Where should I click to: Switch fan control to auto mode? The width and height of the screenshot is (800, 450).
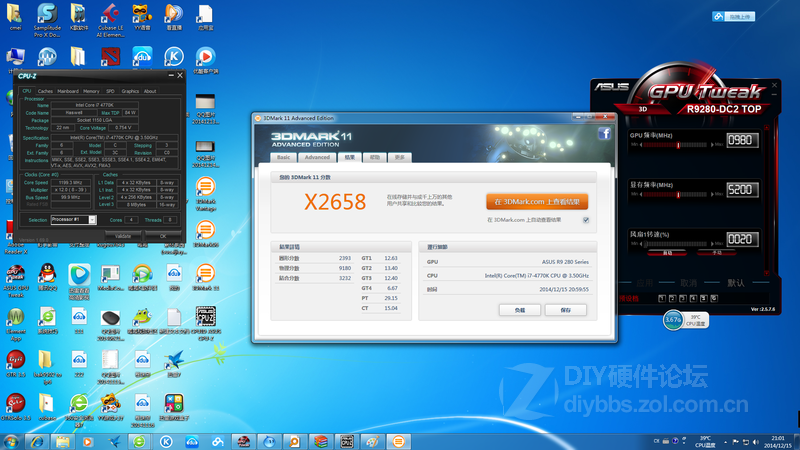(x=667, y=253)
